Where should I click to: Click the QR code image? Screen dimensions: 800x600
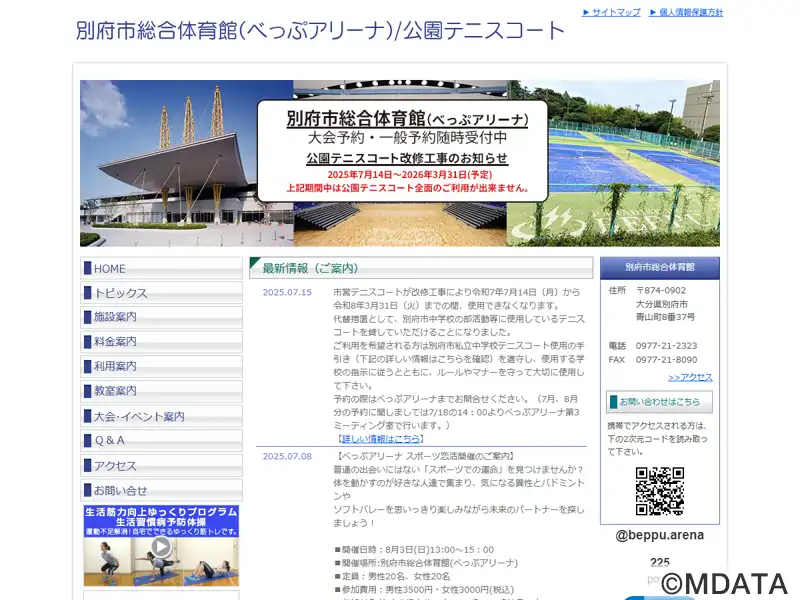660,491
